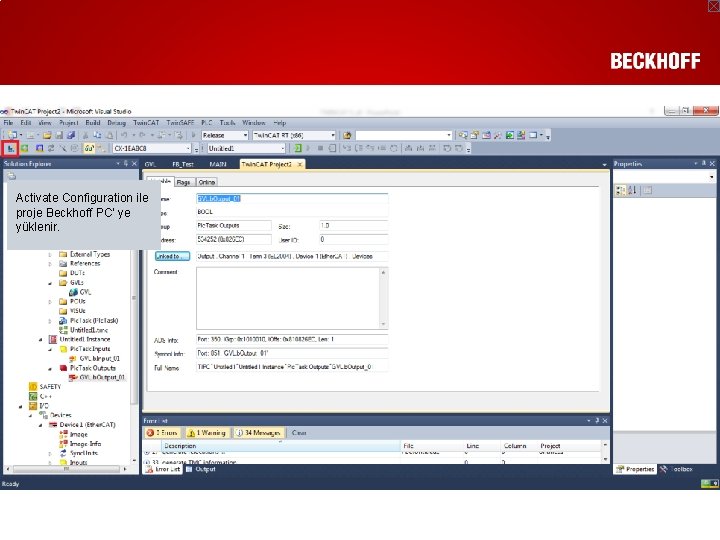The height and width of the screenshot is (540, 720).
Task: Collapse the GVLs folder node
Action: click(50, 283)
